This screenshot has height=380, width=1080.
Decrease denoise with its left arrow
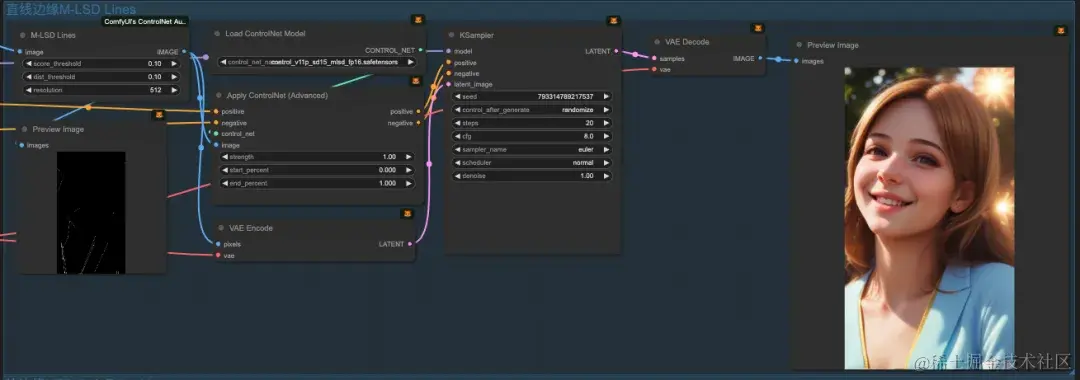coord(458,176)
